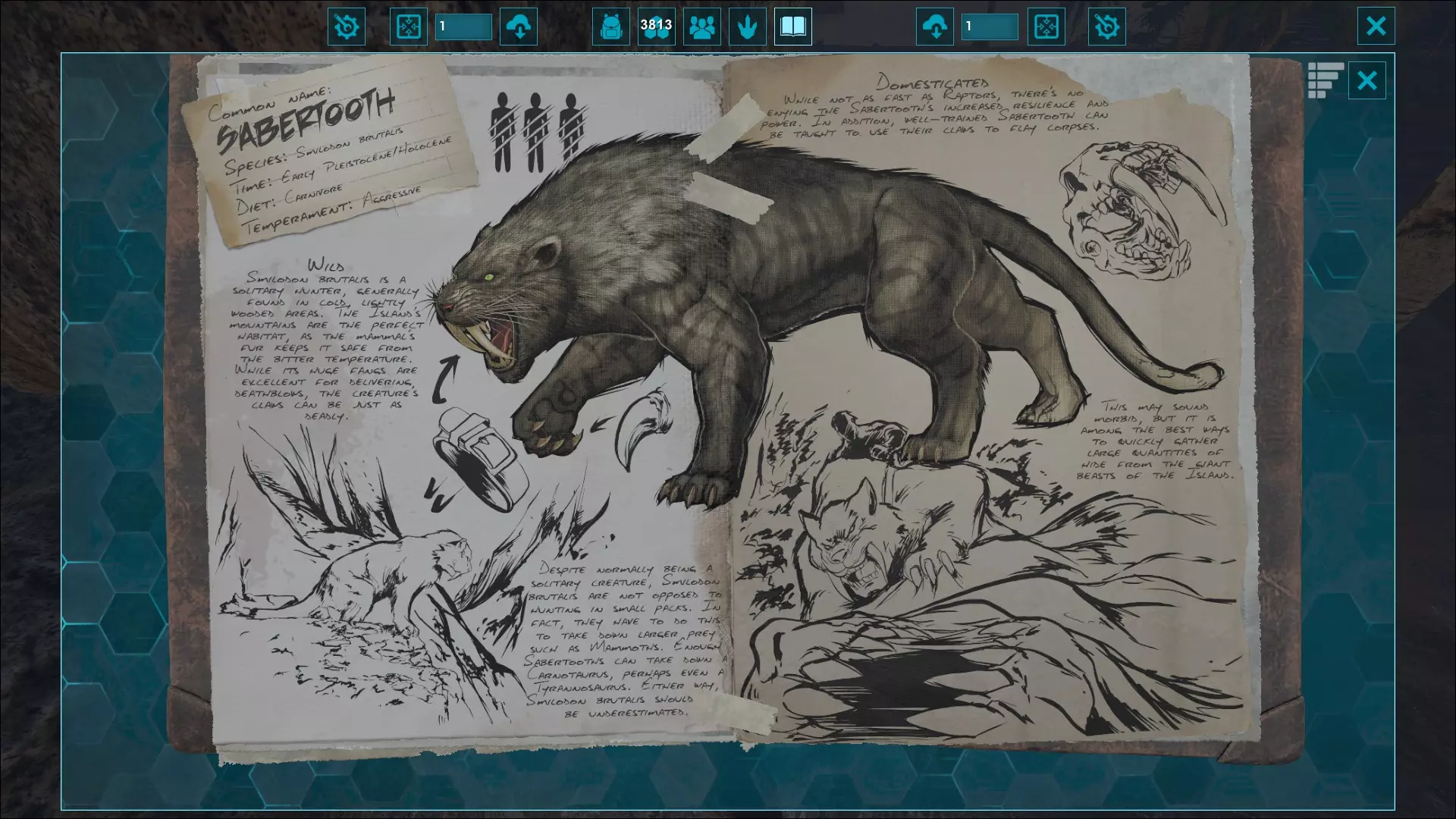Open the sort list icon beside the dossier

click(x=1325, y=80)
